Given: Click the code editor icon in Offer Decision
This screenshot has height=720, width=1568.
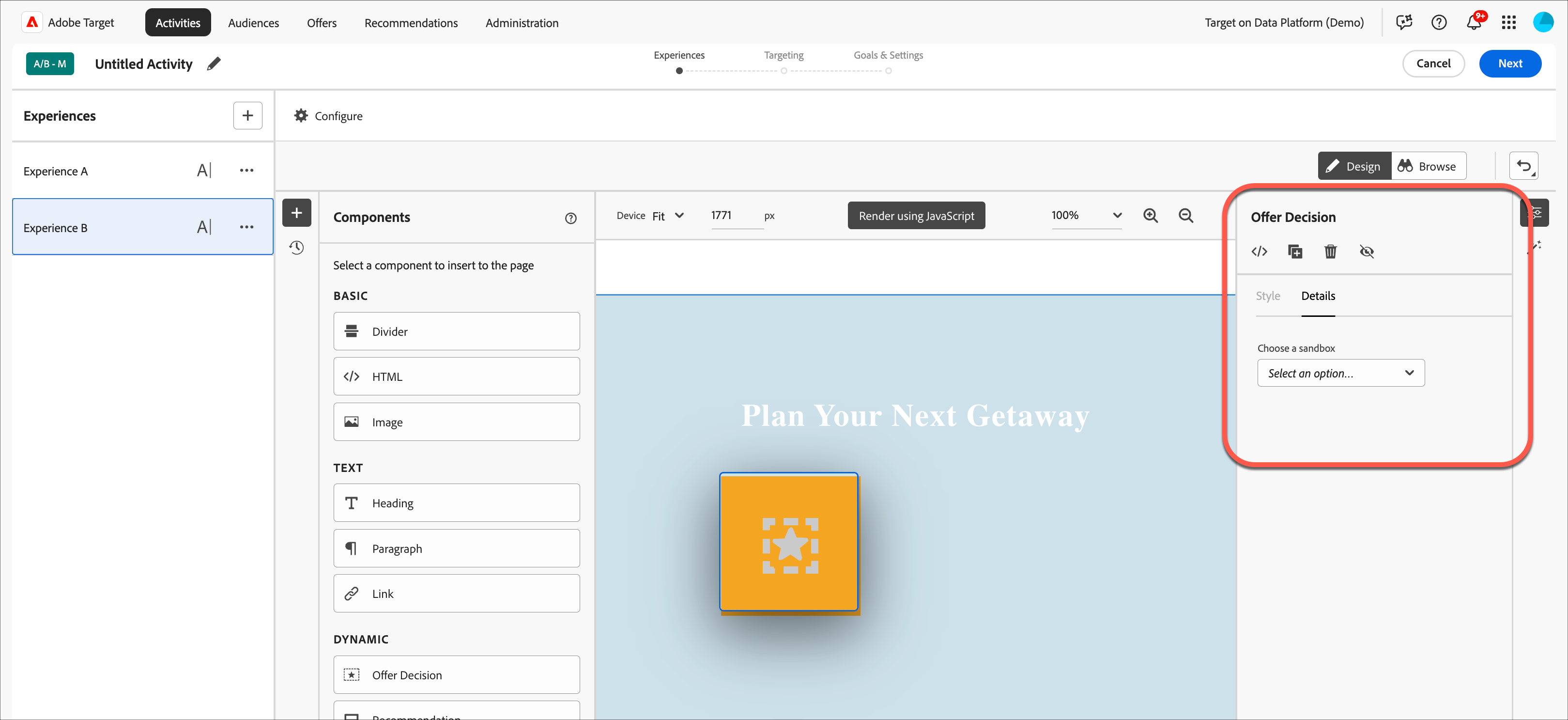Looking at the screenshot, I should click(1259, 251).
